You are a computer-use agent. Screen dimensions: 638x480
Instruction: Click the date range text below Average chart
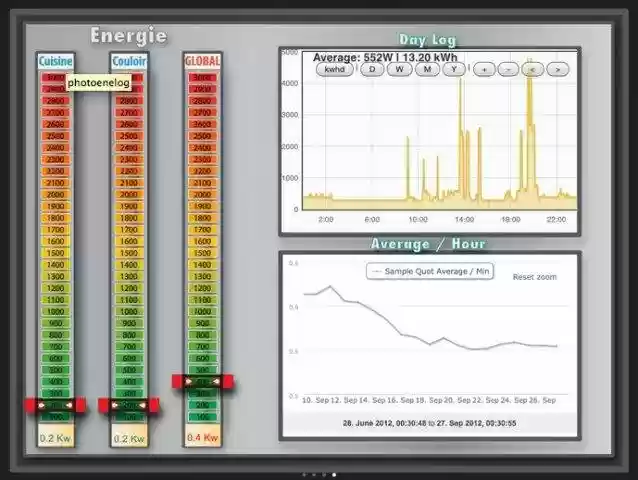(430, 424)
